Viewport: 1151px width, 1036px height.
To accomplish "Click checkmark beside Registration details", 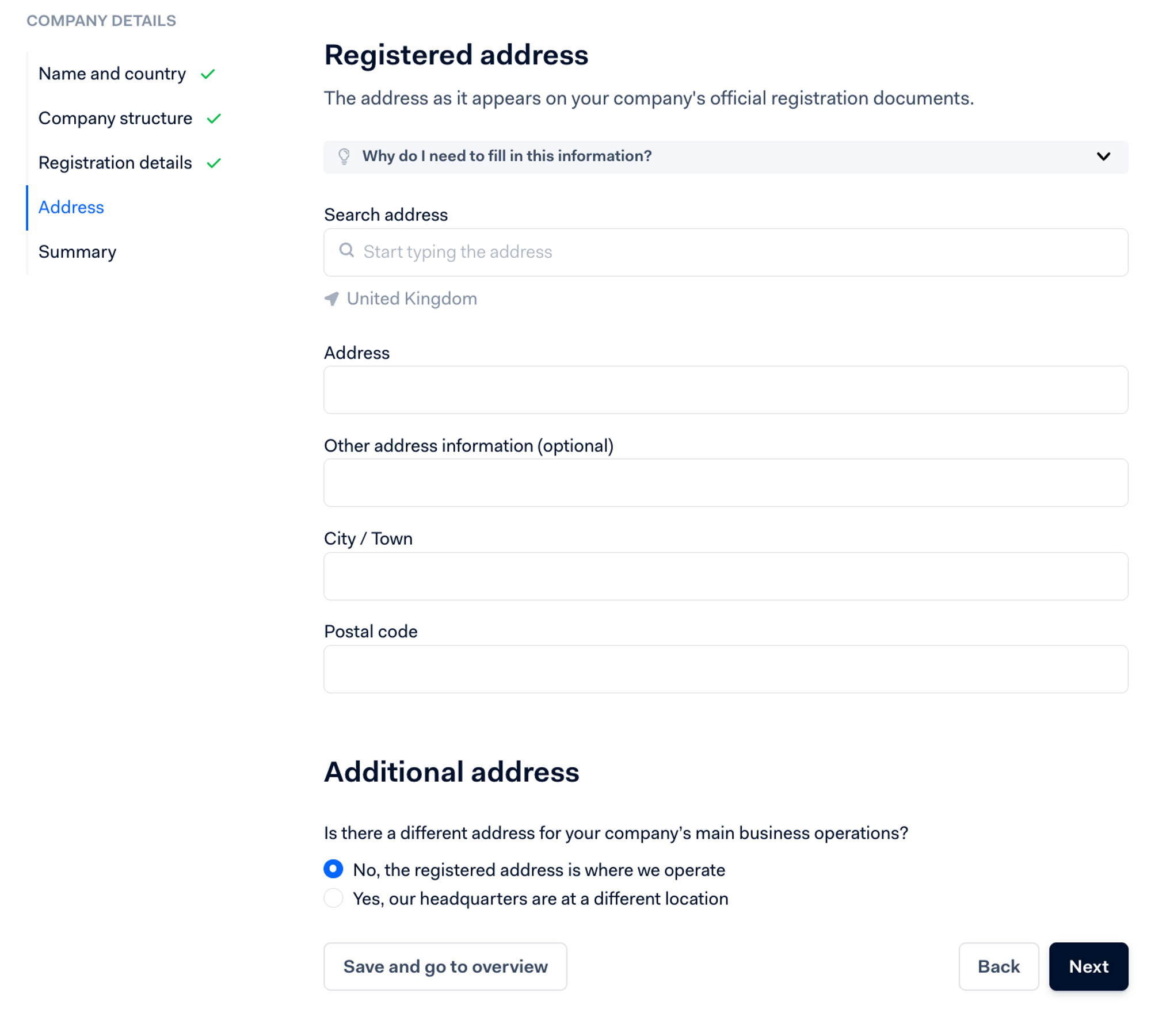I will point(214,163).
